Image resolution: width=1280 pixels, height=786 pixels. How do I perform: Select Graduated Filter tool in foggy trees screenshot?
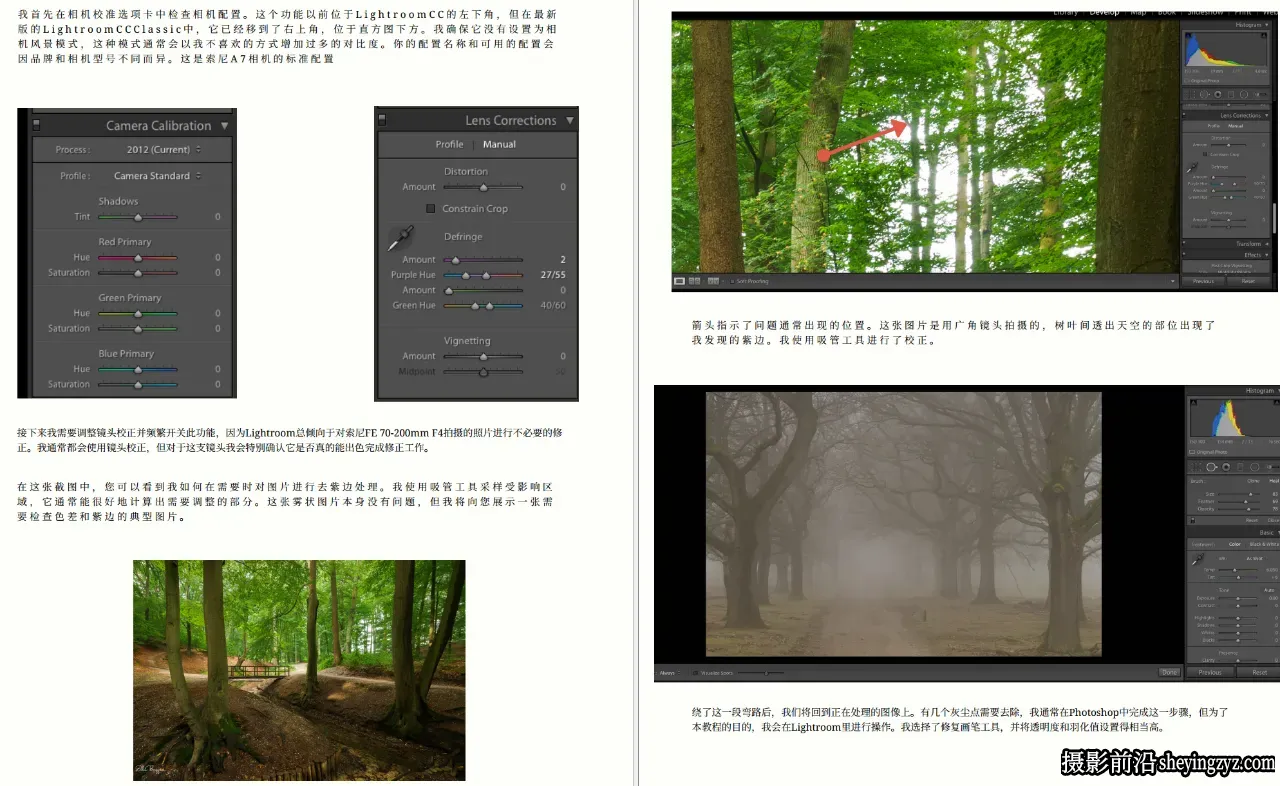pos(1240,466)
